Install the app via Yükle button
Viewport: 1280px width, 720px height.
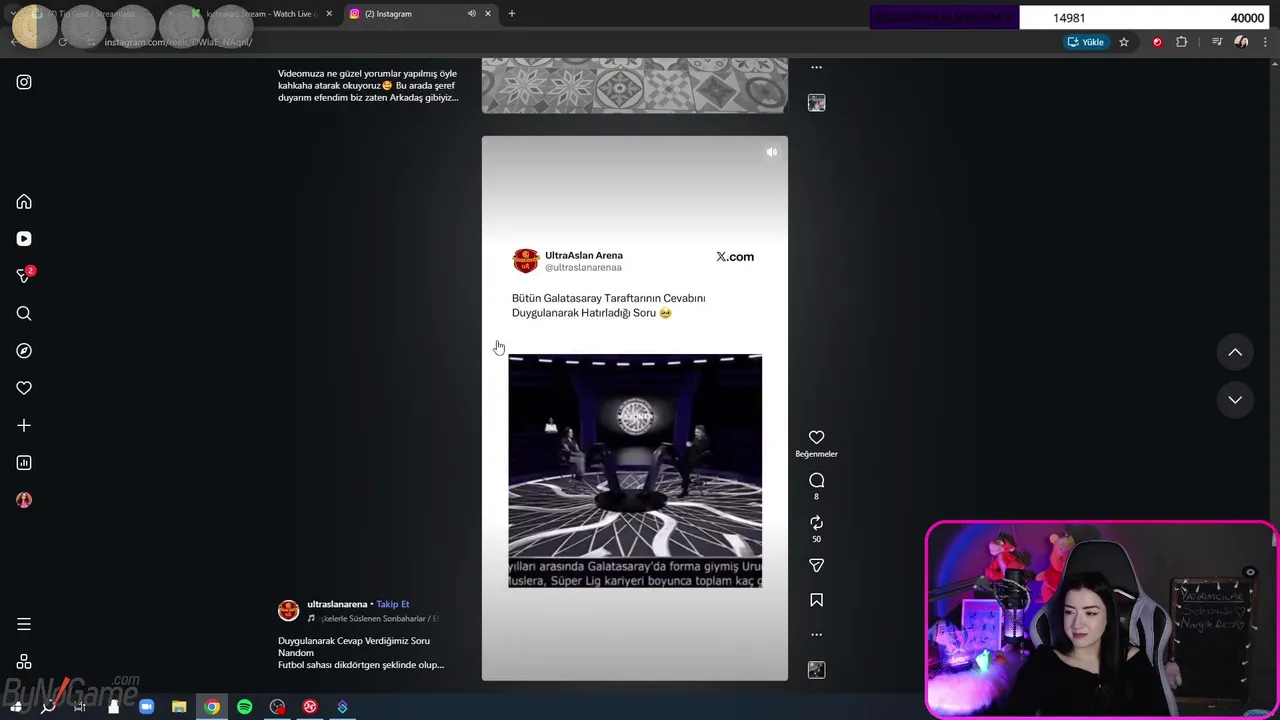(1086, 42)
